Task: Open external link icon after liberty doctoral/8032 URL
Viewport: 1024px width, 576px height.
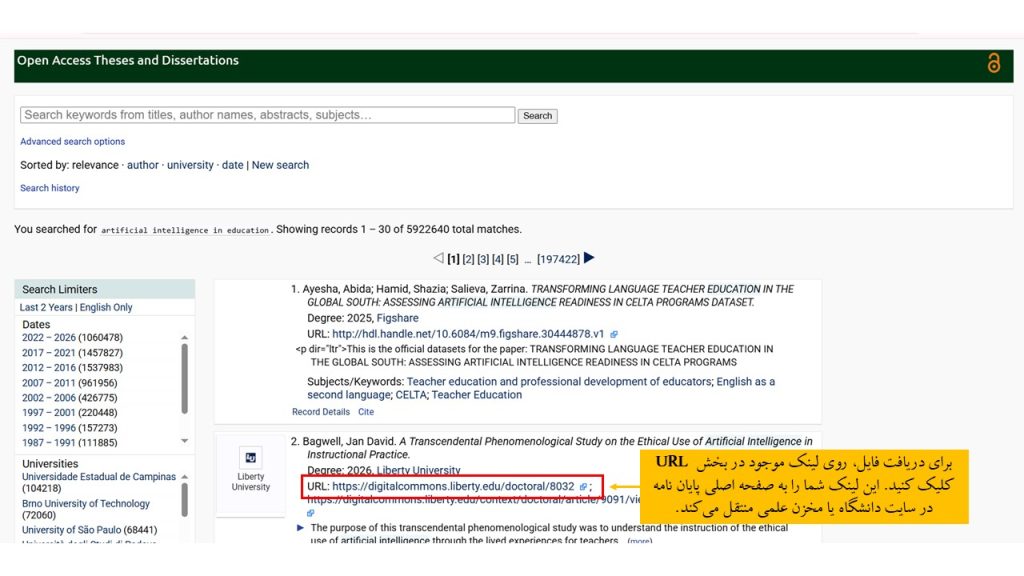Action: coord(583,487)
